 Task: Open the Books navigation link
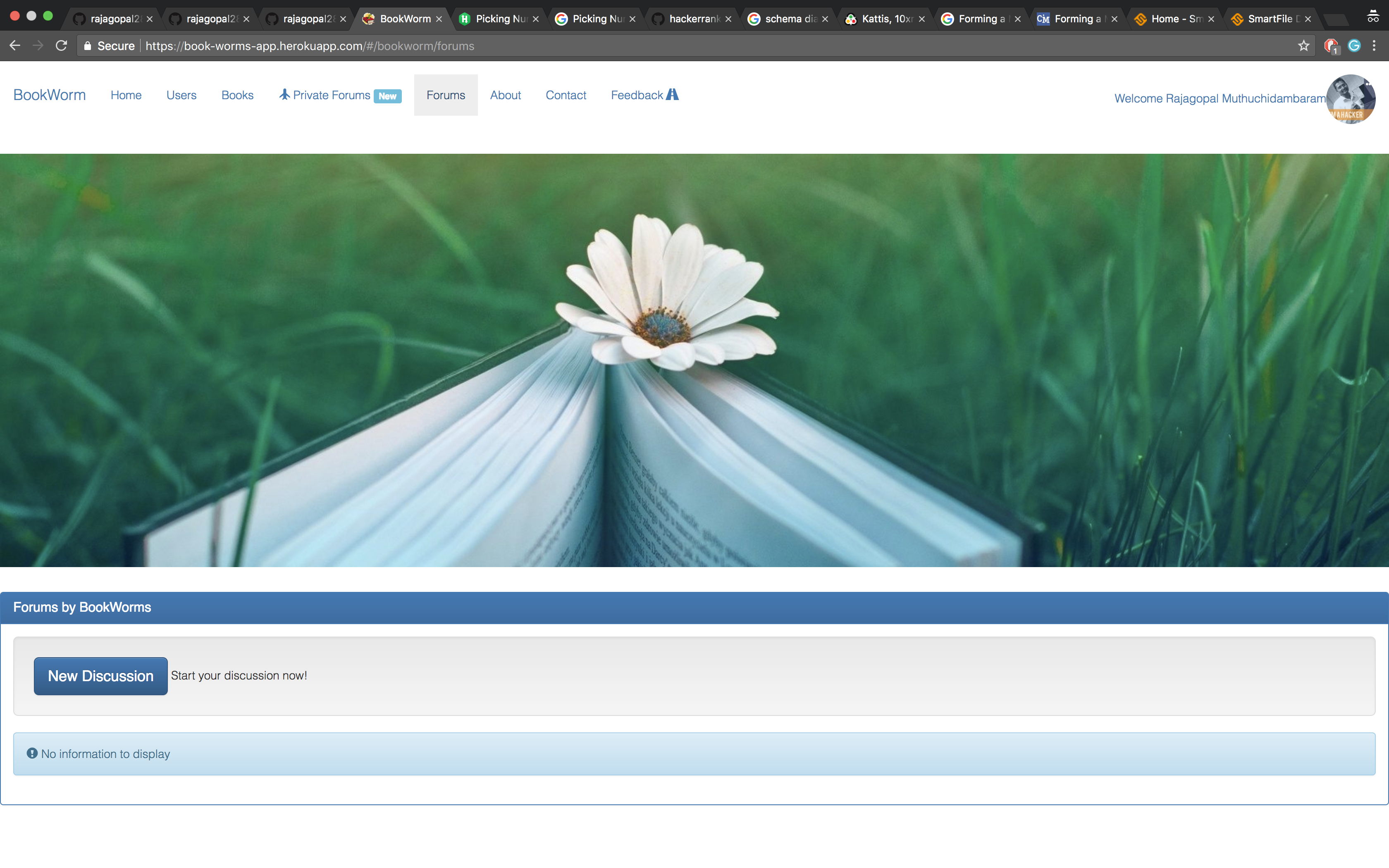237,95
